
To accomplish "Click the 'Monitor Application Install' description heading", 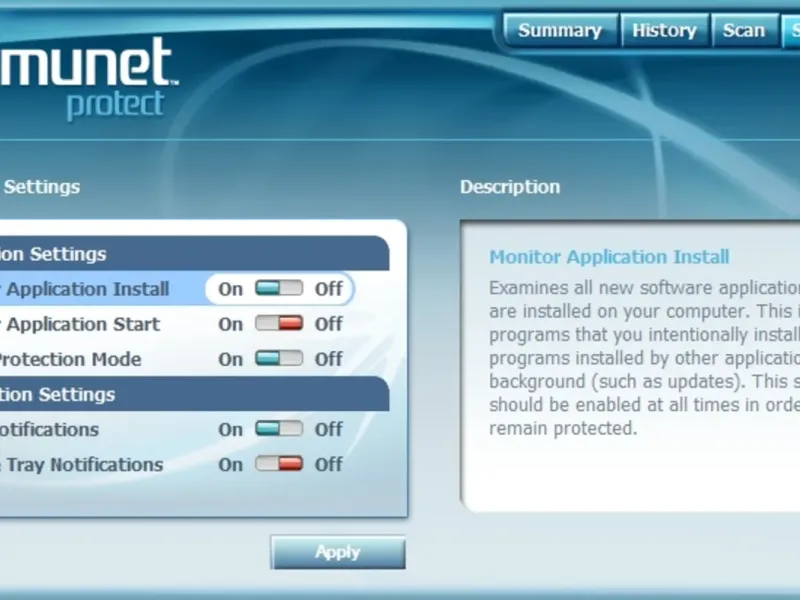I will 609,257.
